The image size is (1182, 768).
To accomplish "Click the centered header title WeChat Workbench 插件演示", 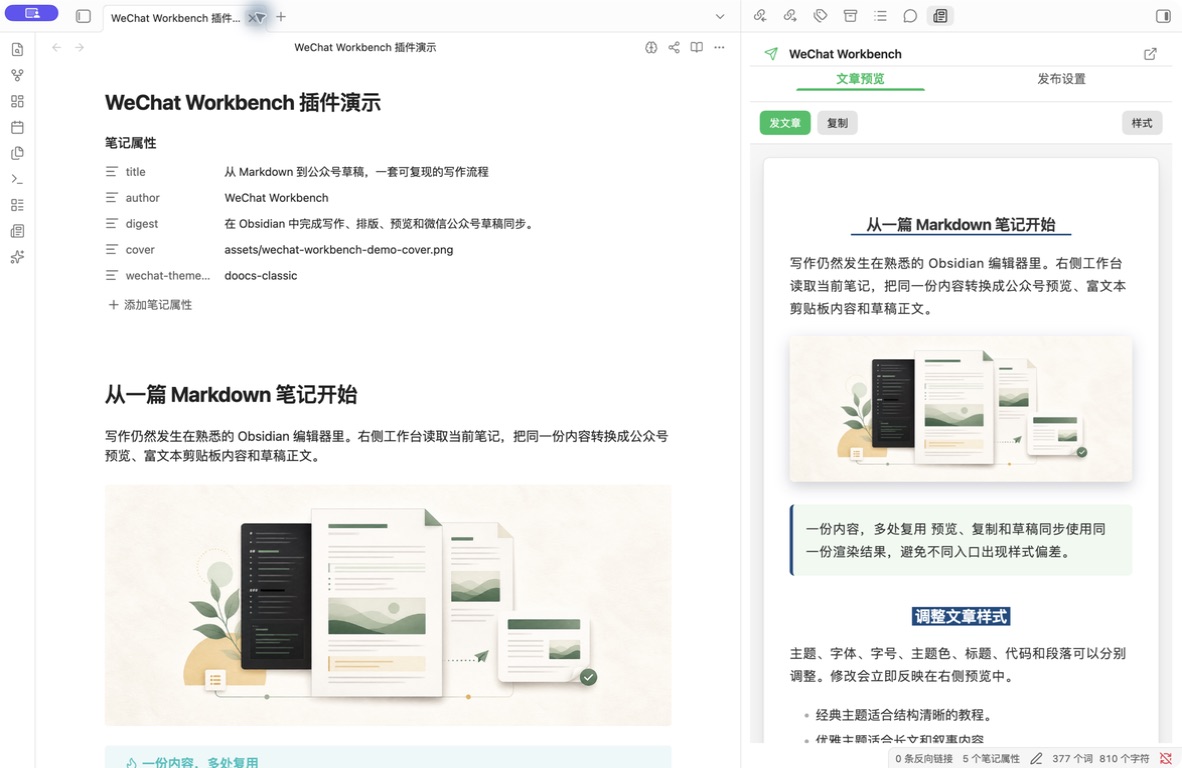I will point(365,47).
